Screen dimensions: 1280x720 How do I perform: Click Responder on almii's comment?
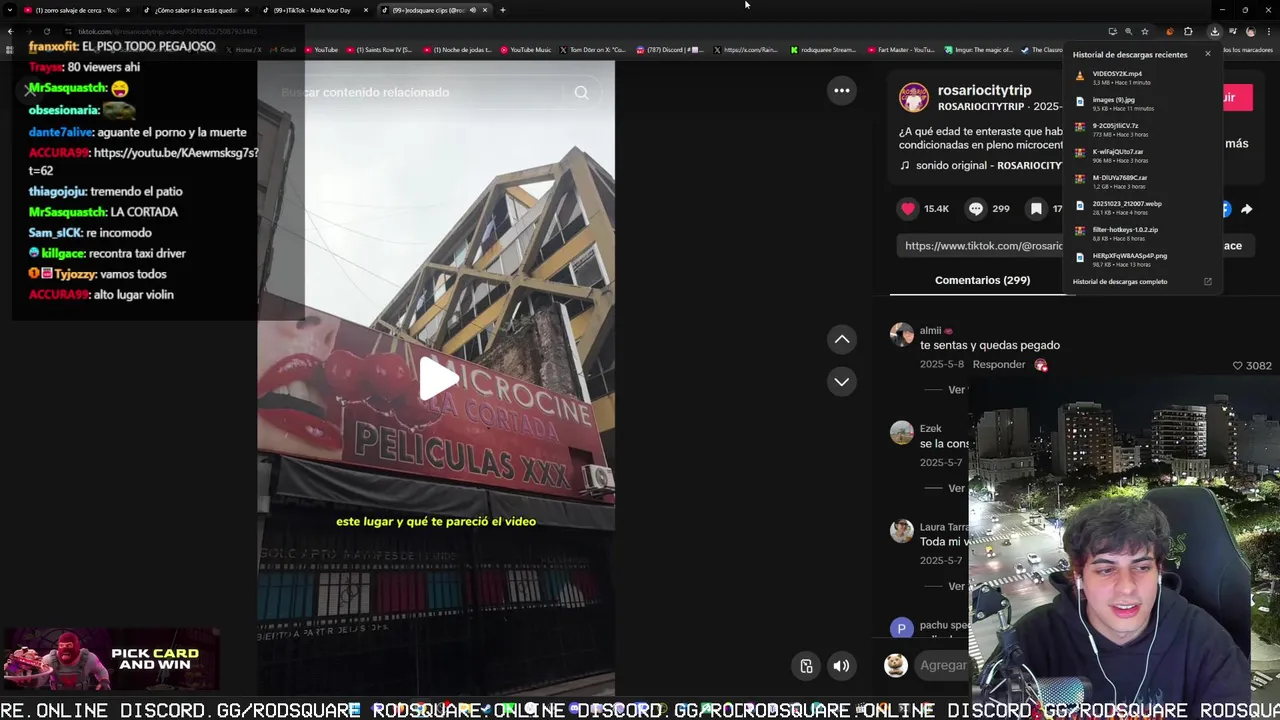(x=999, y=365)
